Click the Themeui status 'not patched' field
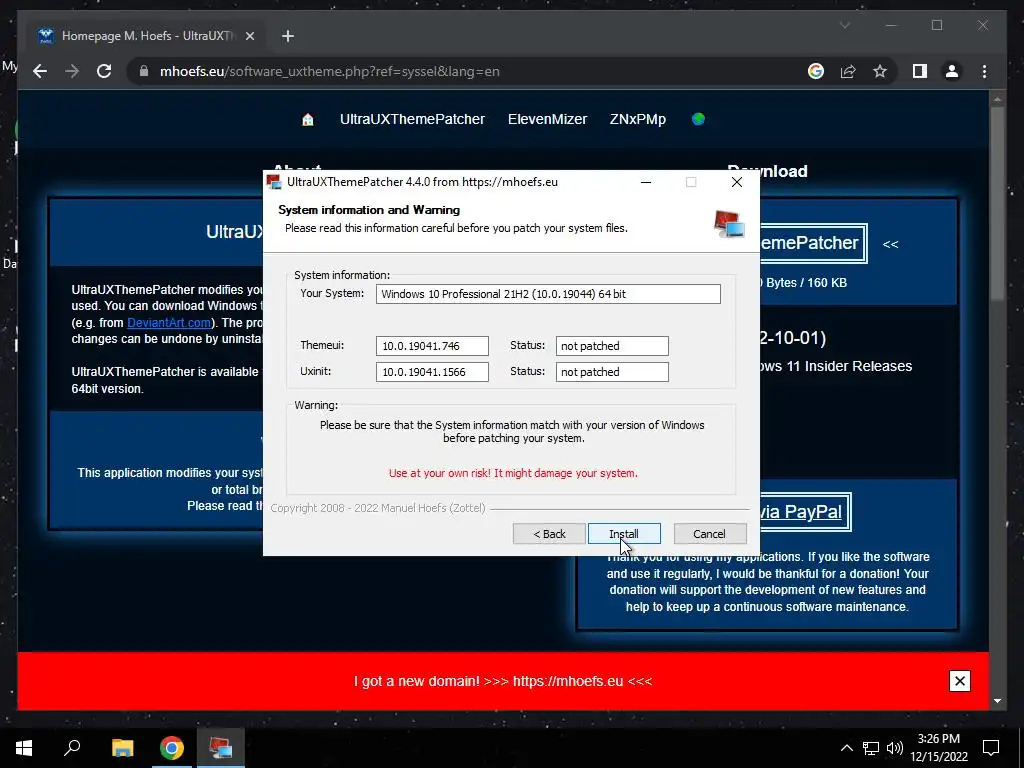1024x768 pixels. tap(612, 346)
